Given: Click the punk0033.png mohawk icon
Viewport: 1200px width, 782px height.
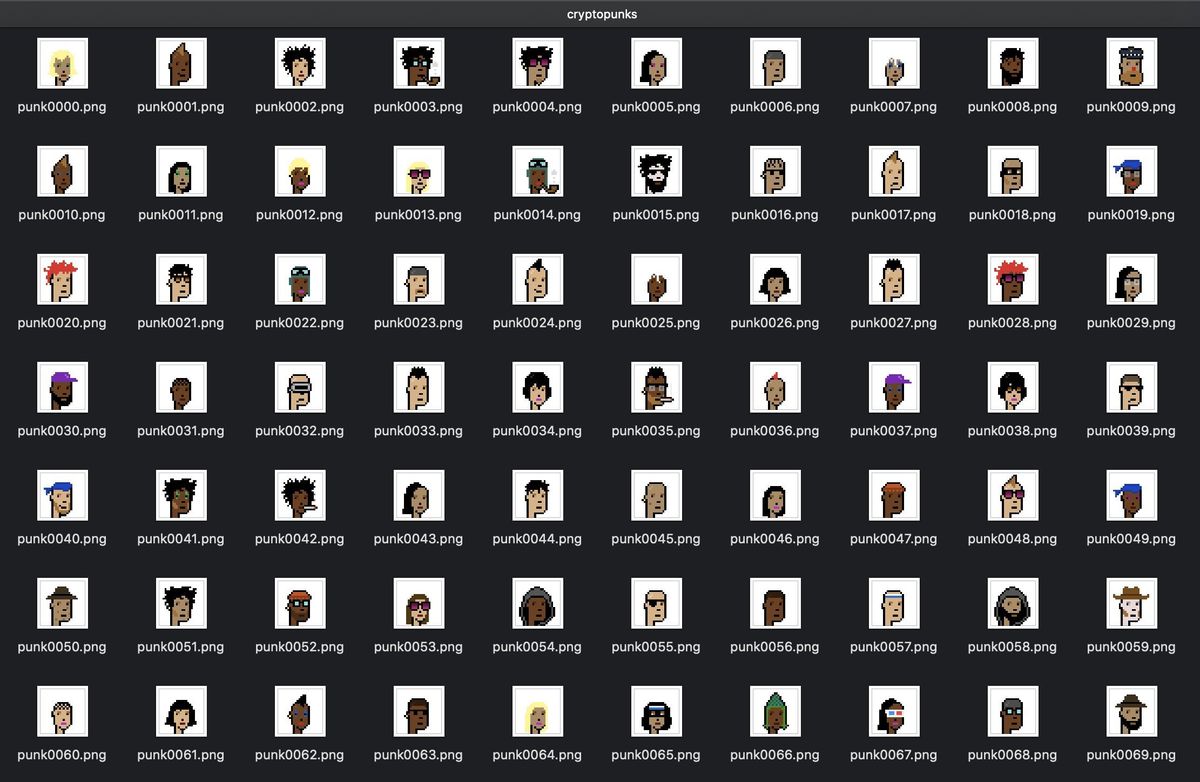Looking at the screenshot, I should (x=419, y=387).
